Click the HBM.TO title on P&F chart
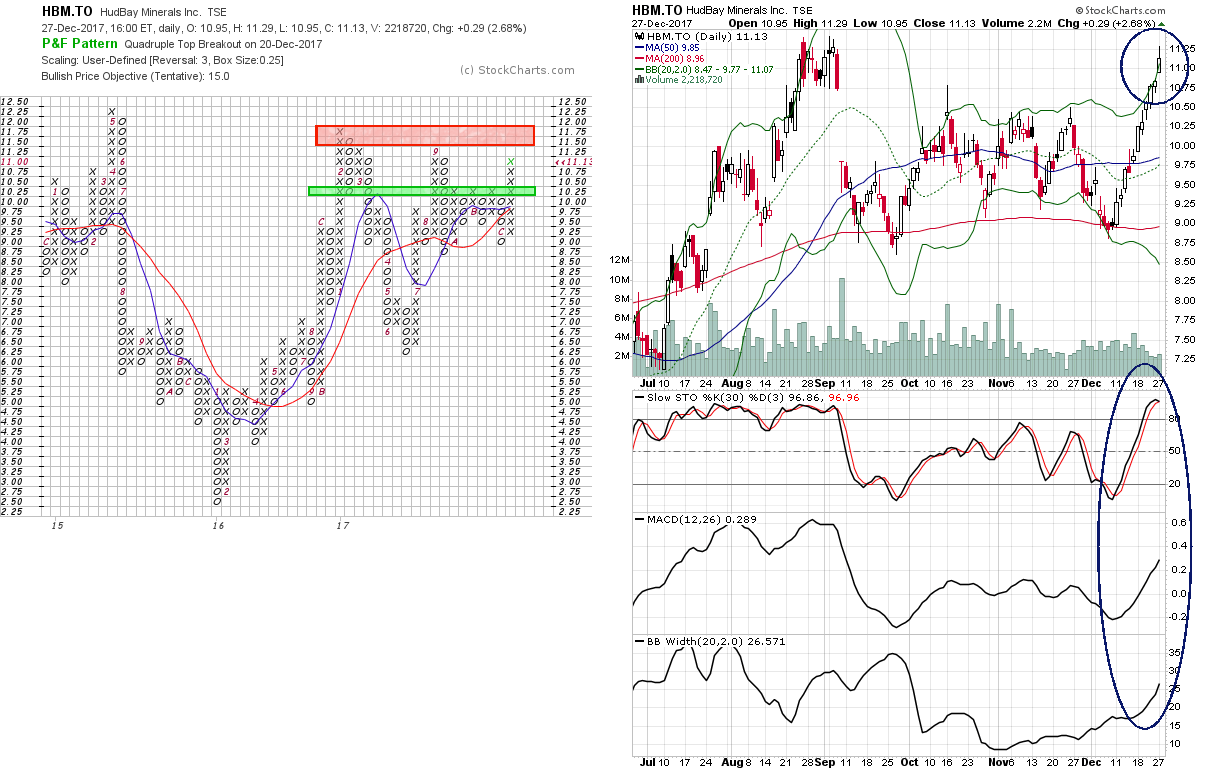The width and height of the screenshot is (1210, 768). (66, 10)
